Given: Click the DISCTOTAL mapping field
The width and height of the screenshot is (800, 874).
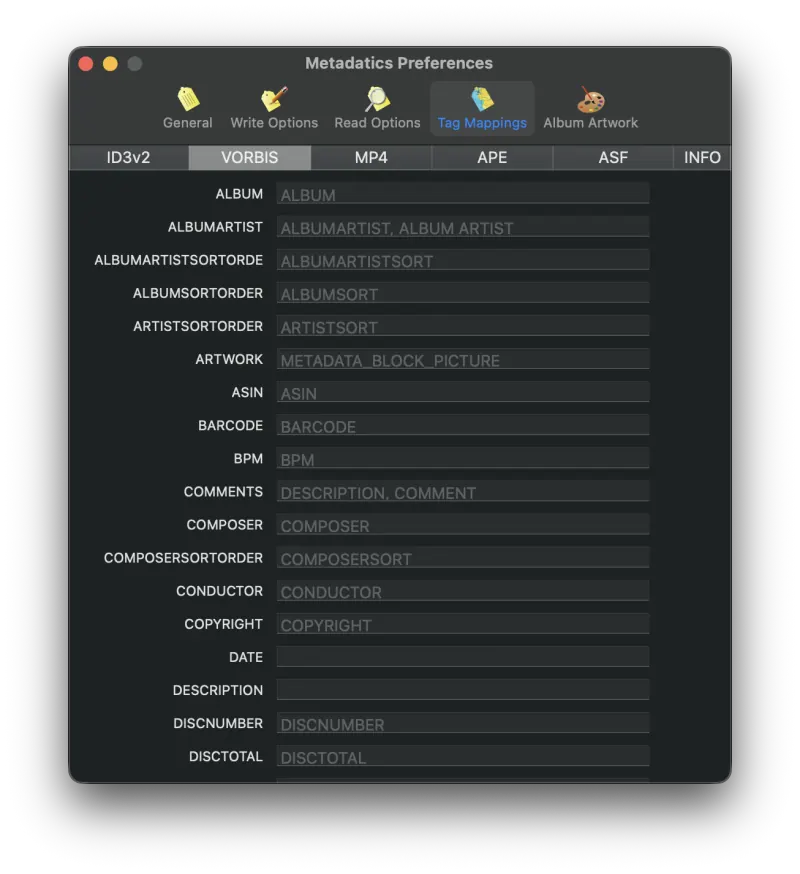Looking at the screenshot, I should tap(463, 756).
